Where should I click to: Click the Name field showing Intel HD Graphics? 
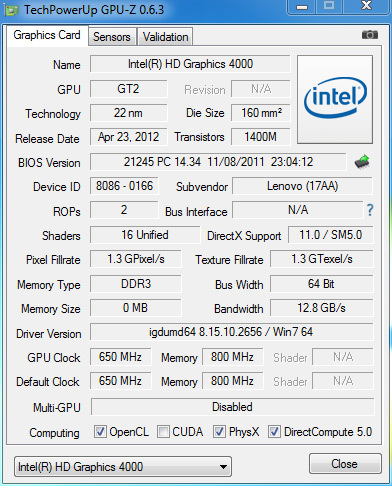(x=190, y=64)
